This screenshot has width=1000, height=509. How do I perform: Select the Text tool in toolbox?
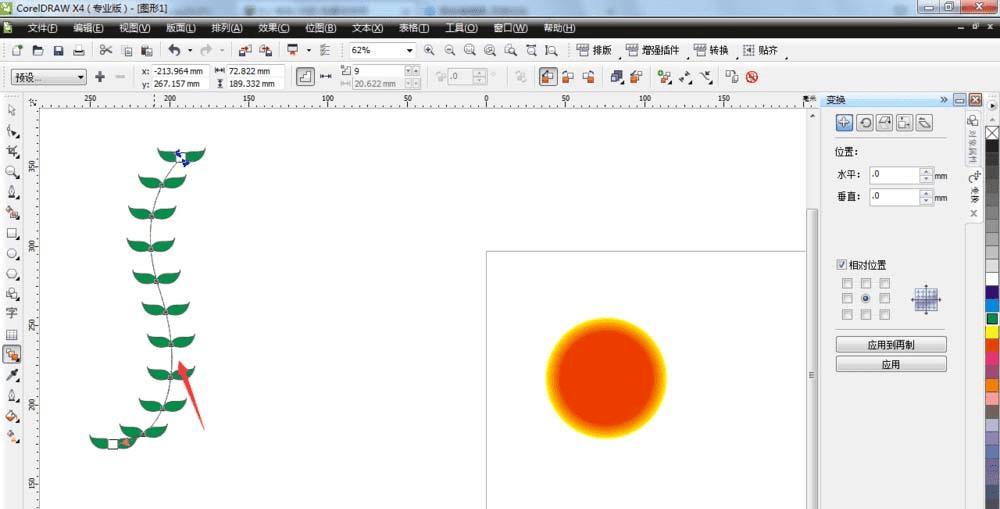pyautogui.click(x=12, y=313)
